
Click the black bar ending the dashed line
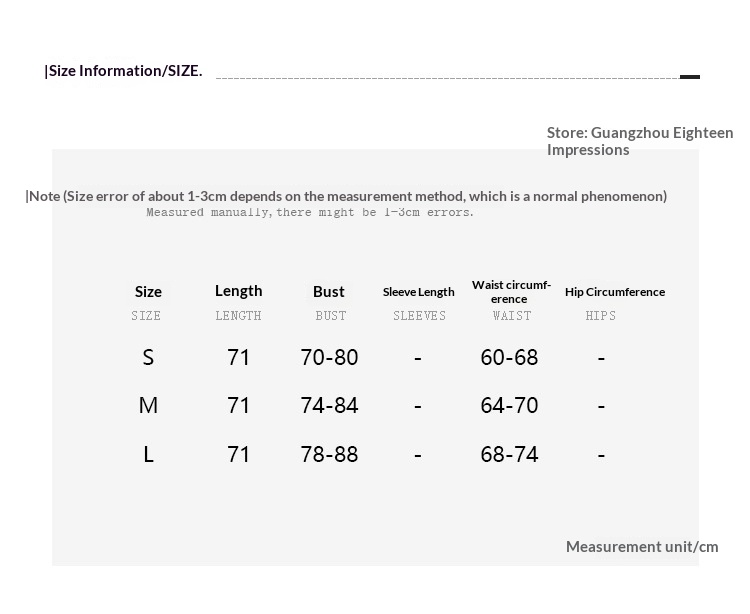point(690,77)
